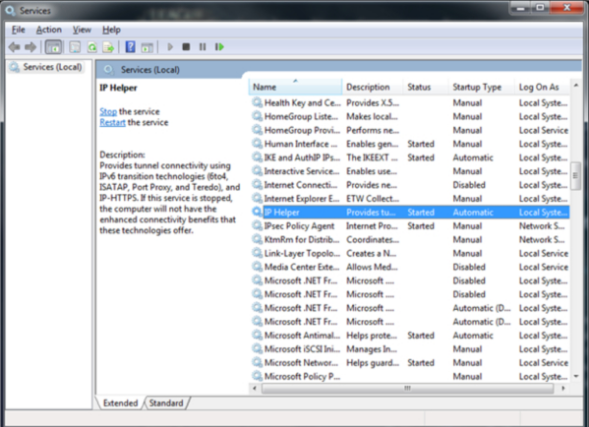Screen dimensions: 589x427
Task: Click Network S... log on for IPsec Policy Agent
Action: tap(542, 226)
